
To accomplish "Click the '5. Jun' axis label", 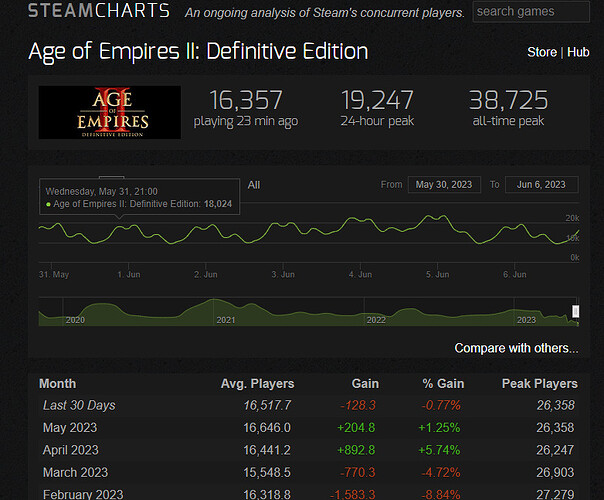I will point(438,274).
